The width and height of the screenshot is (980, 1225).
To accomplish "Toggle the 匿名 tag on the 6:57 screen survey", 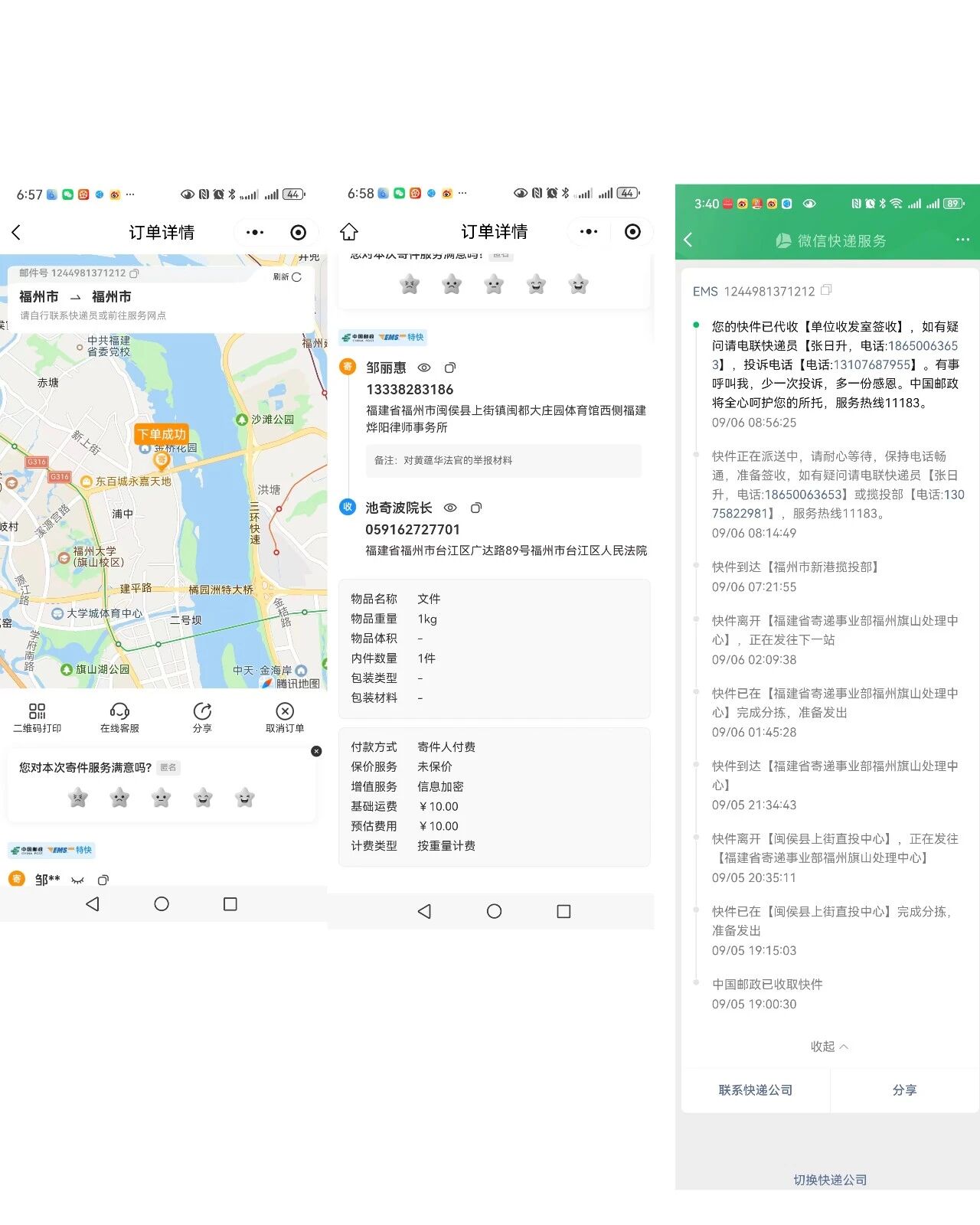I will [168, 768].
